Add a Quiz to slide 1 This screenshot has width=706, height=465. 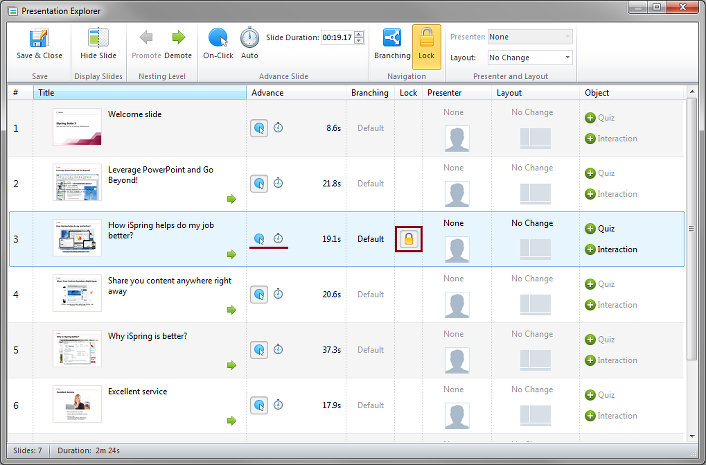pos(600,118)
